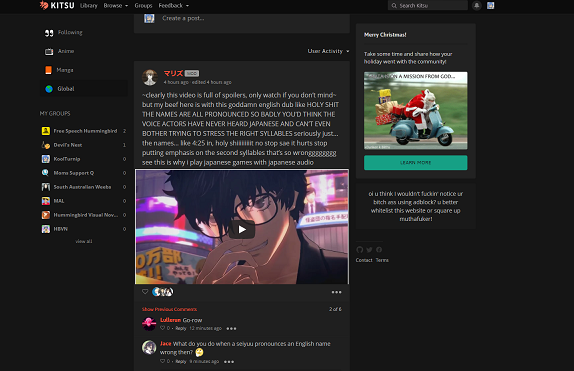Open options for Lulleron's comment

coord(231,329)
